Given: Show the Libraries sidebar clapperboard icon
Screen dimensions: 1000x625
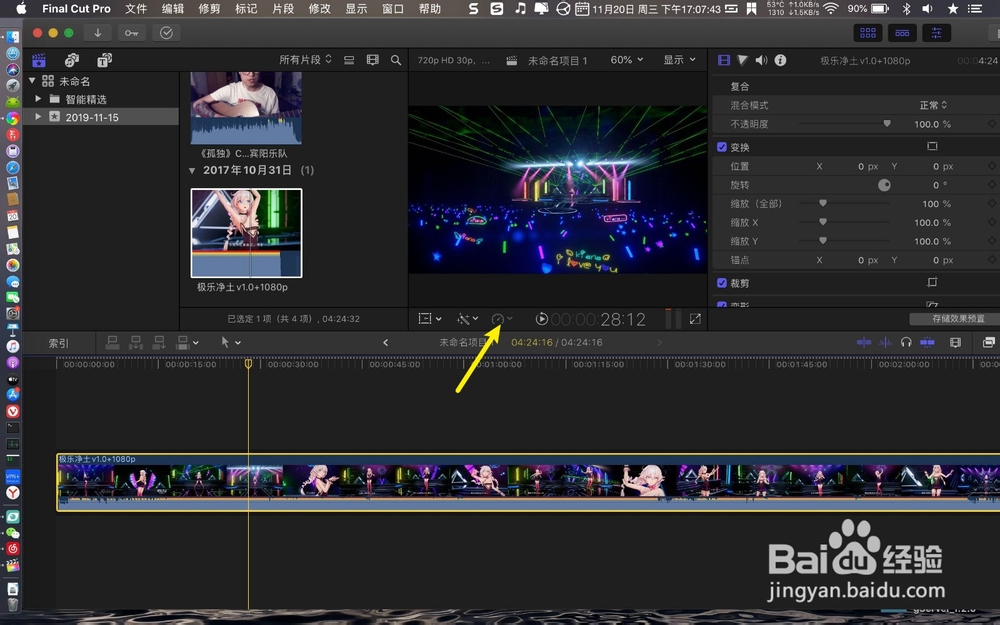Looking at the screenshot, I should coord(39,60).
